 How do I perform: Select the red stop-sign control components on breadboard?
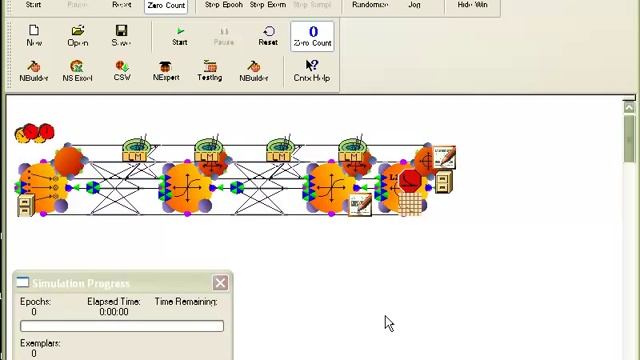(x=35, y=133)
